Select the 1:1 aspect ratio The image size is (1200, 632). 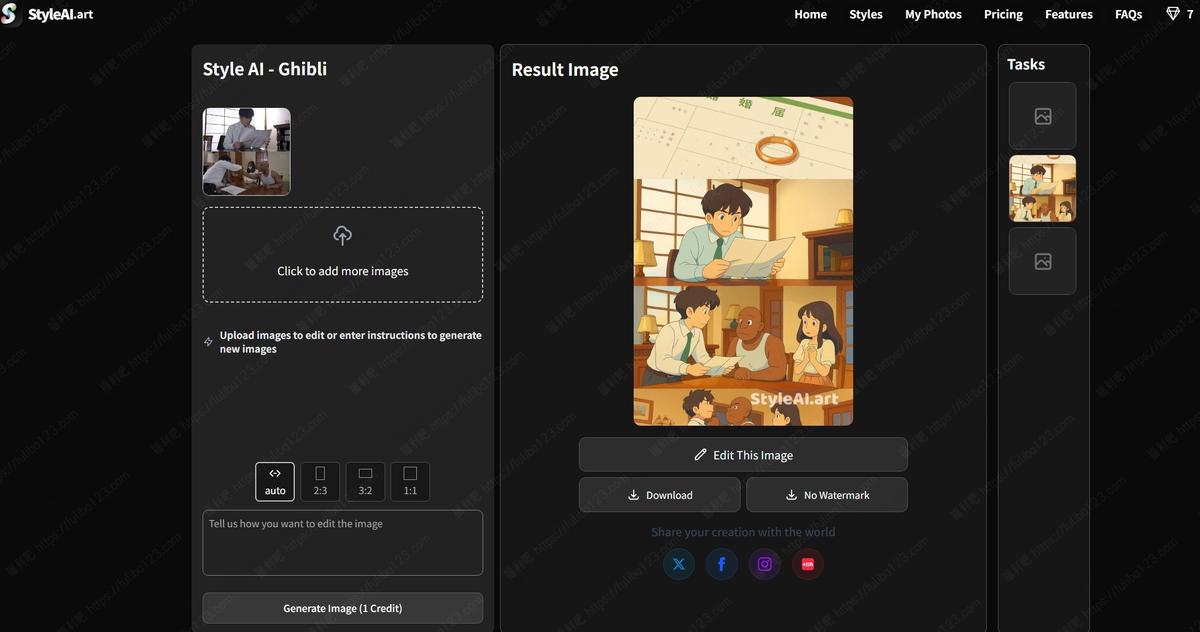tap(410, 481)
